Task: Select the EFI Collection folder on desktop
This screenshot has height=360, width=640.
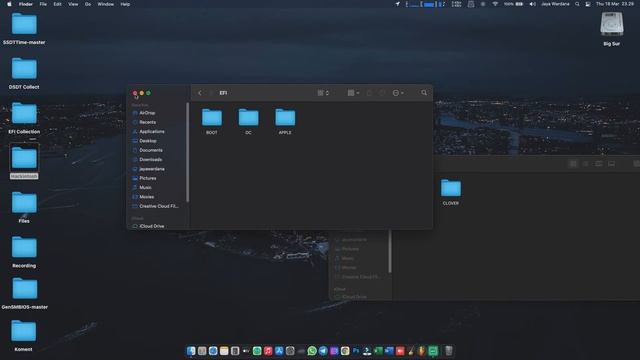Action: pos(24,118)
